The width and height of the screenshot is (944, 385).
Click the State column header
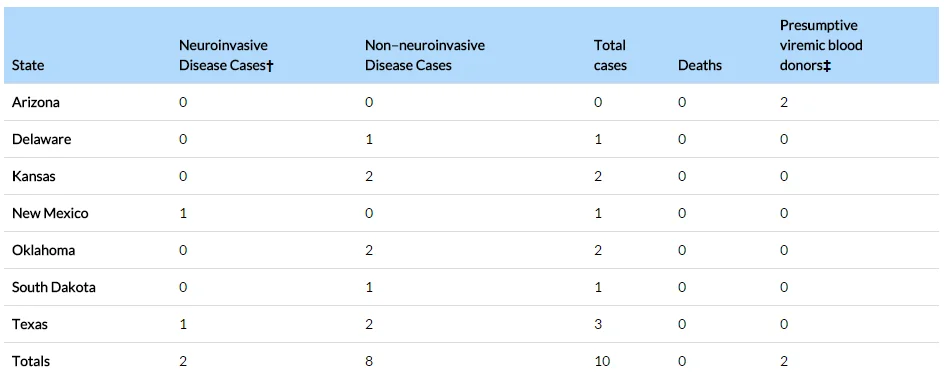[28, 65]
